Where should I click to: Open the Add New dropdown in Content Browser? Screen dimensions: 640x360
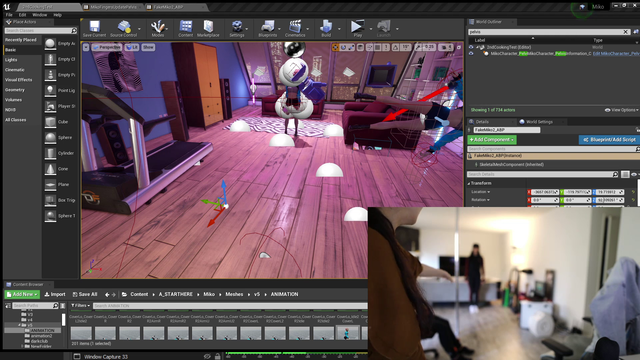(22, 294)
